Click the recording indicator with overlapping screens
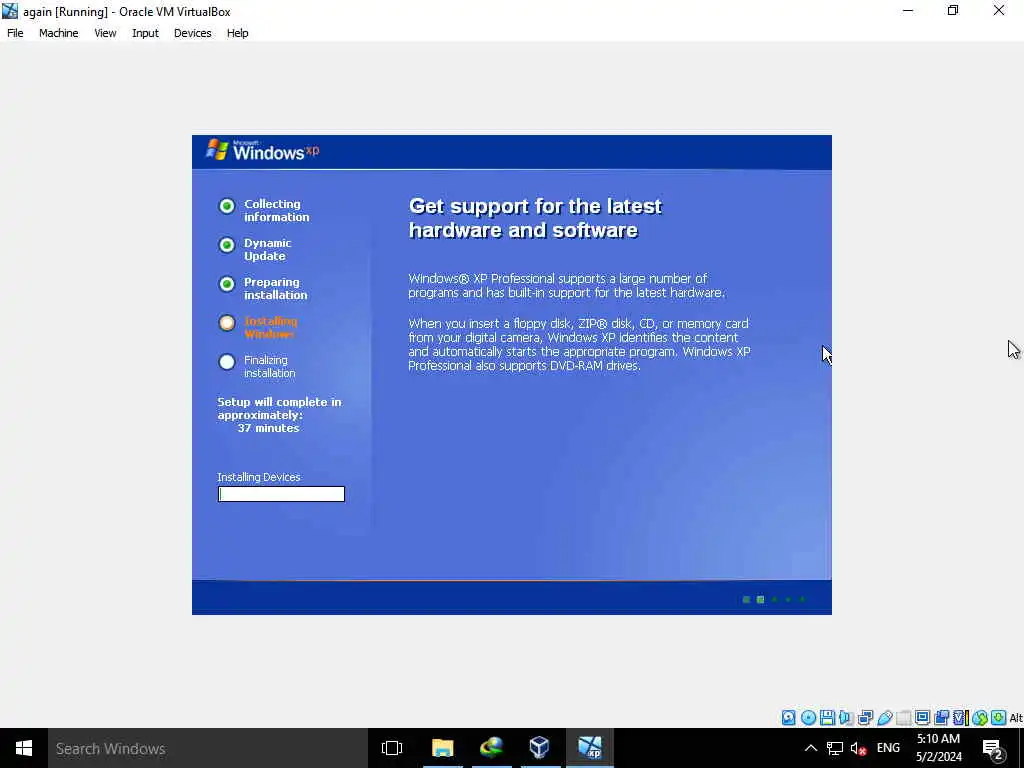This screenshot has width=1024, height=768. [941, 718]
